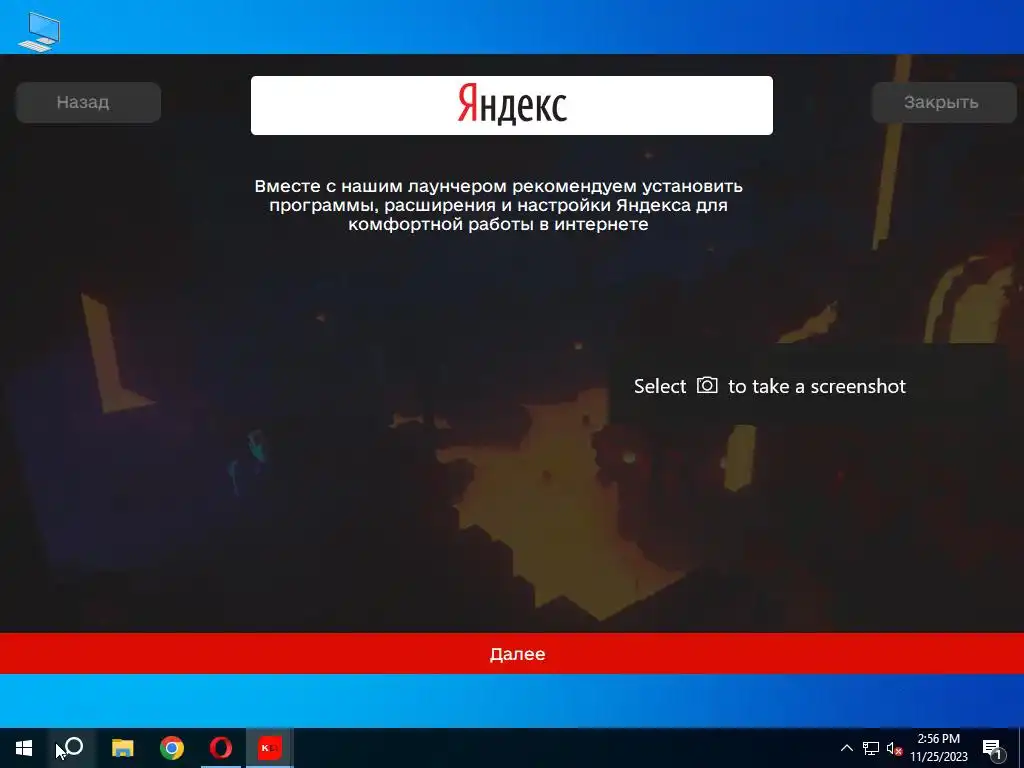The width and height of the screenshot is (1024, 768).
Task: Click the Яндекс logo banner
Action: 511,106
